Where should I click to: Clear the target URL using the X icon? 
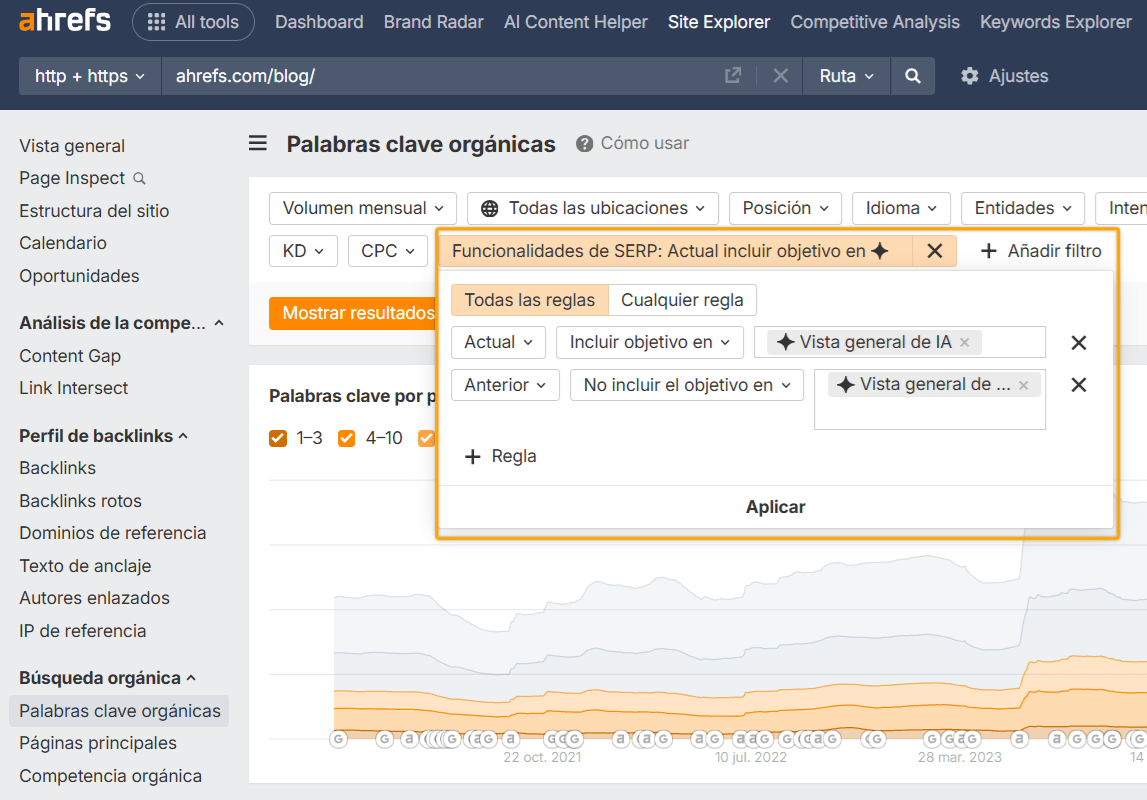coord(779,75)
